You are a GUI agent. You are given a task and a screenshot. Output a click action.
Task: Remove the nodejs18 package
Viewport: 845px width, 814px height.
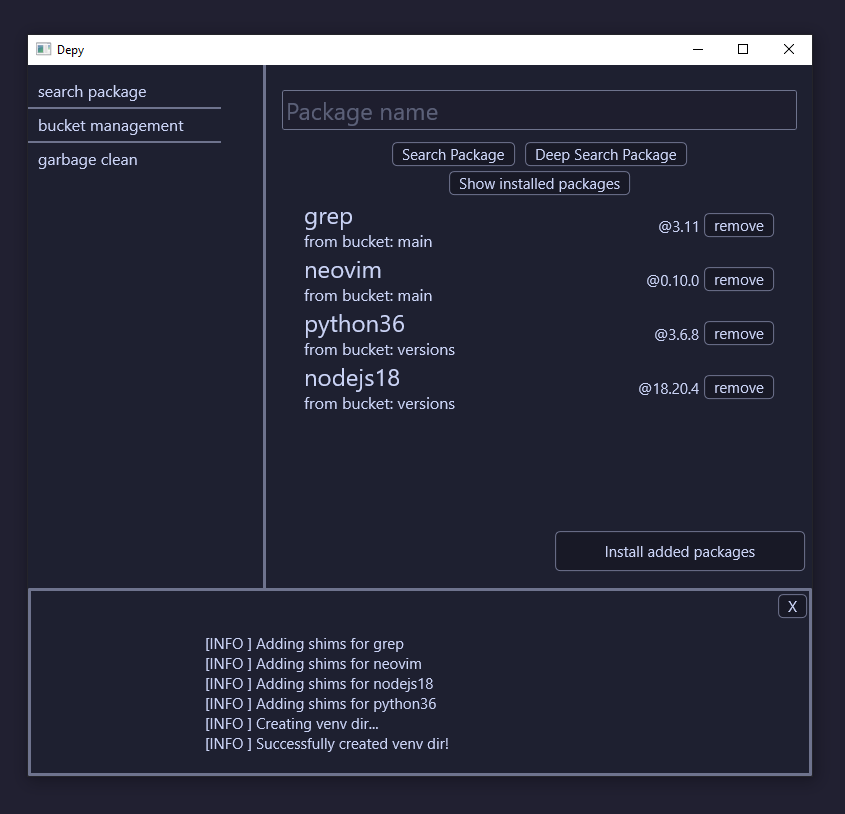pos(738,388)
